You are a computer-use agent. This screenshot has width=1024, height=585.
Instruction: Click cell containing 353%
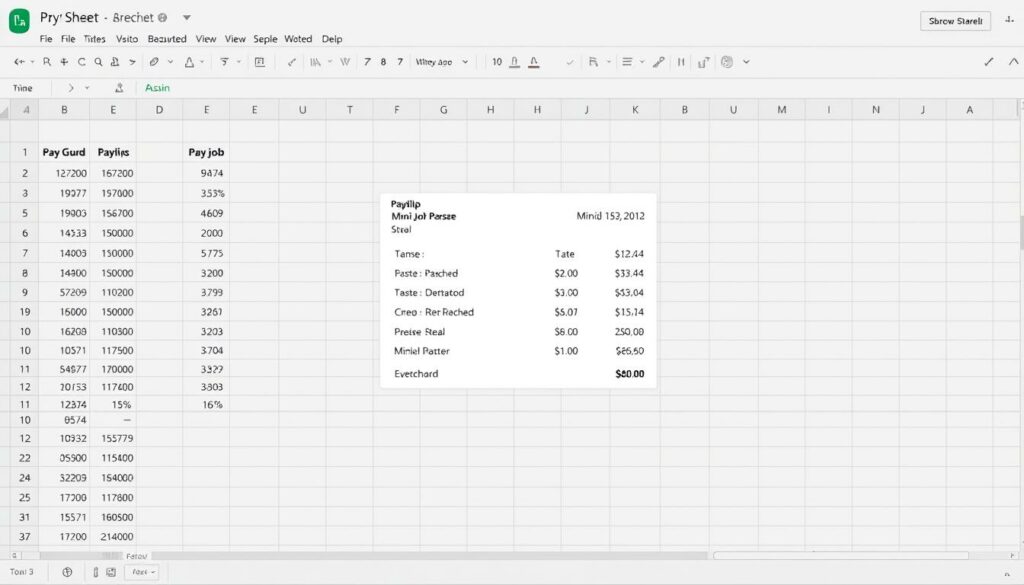(206, 193)
